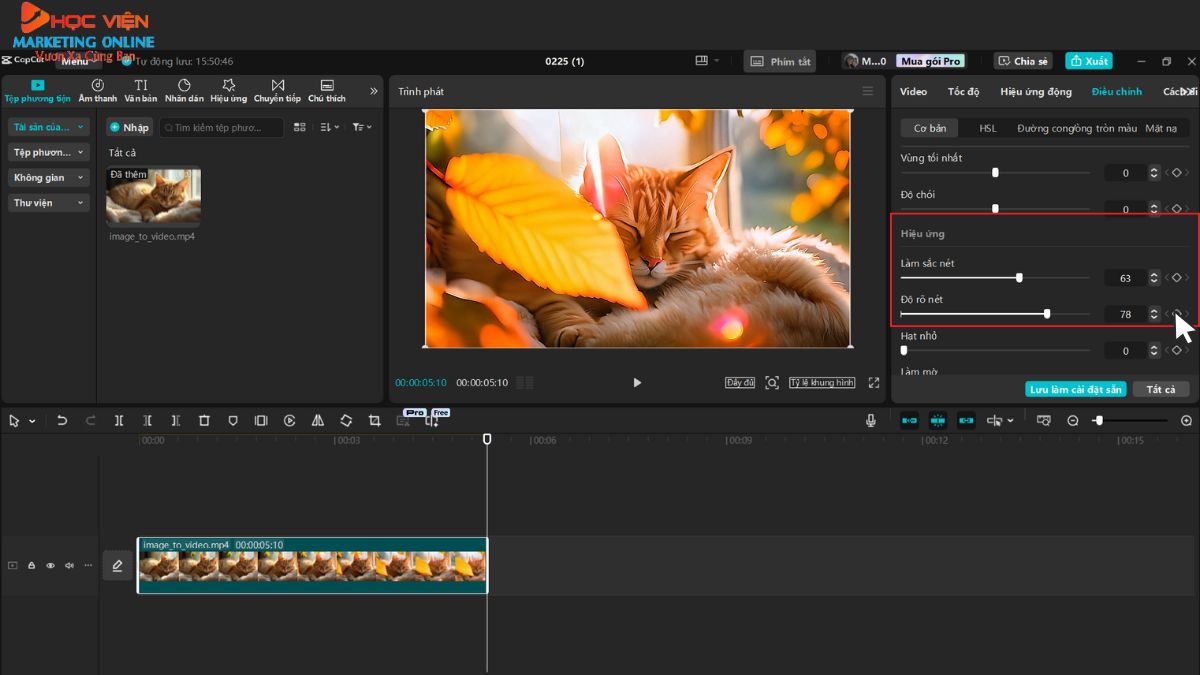Switch to the Tốc độ tab
Viewport: 1200px width, 675px height.
(x=964, y=91)
